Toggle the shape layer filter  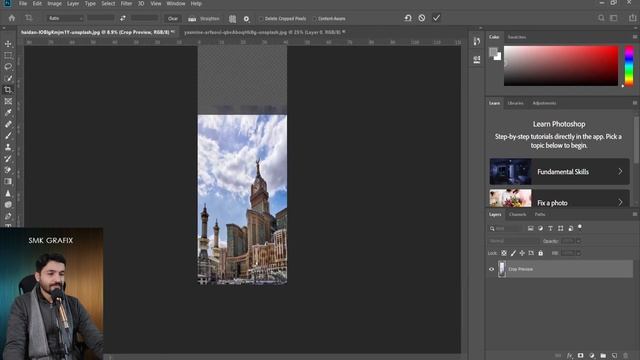pos(560,229)
